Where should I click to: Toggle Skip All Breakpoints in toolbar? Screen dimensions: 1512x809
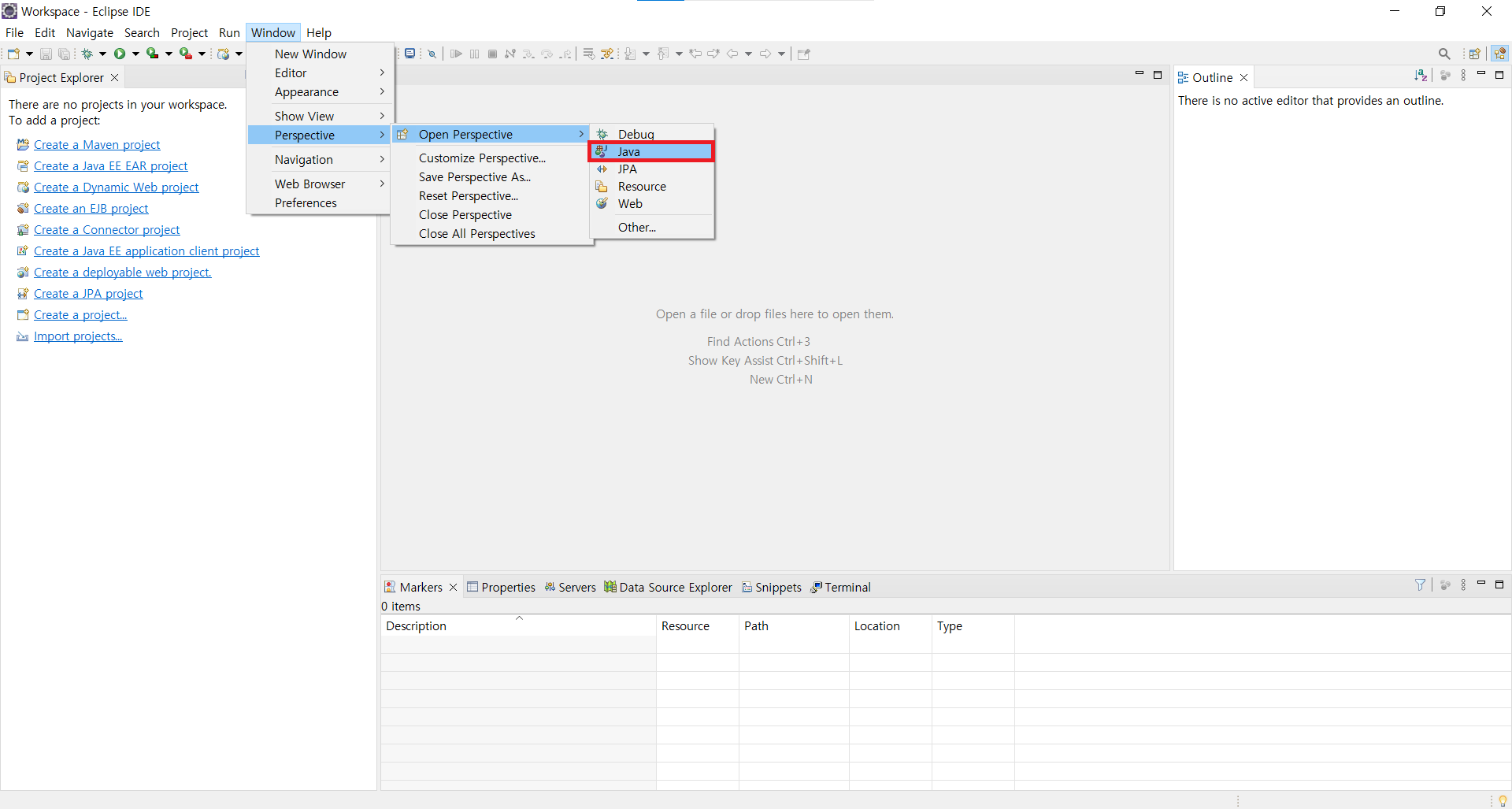(x=432, y=54)
